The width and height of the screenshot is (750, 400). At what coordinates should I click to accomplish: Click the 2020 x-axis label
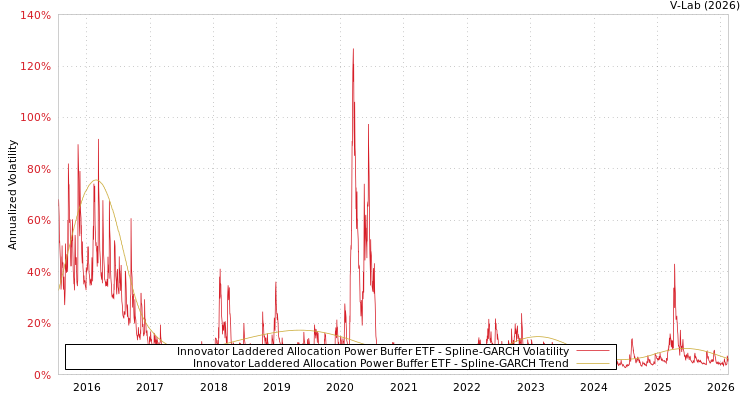click(340, 387)
